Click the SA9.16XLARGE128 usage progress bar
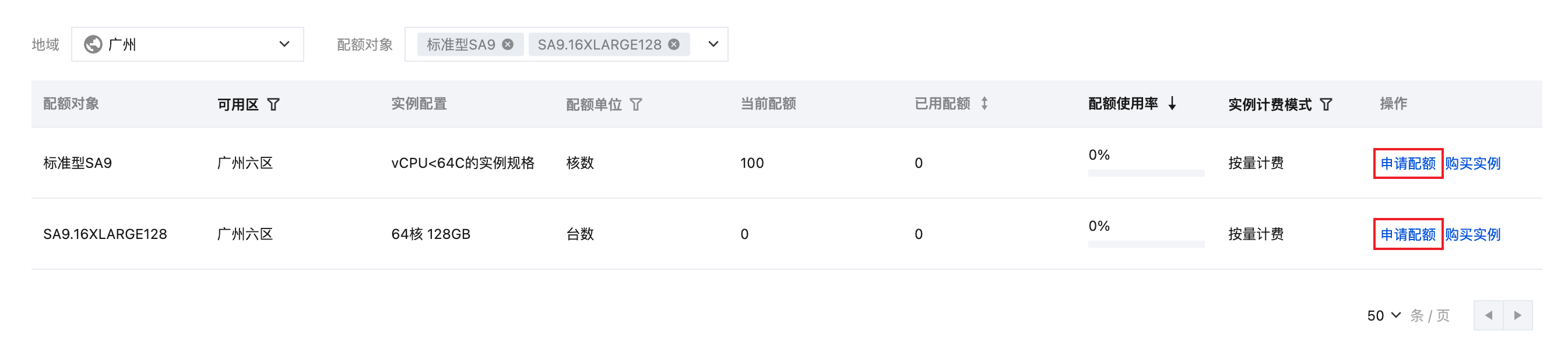Screen dimensions: 1568x359 click(1145, 245)
